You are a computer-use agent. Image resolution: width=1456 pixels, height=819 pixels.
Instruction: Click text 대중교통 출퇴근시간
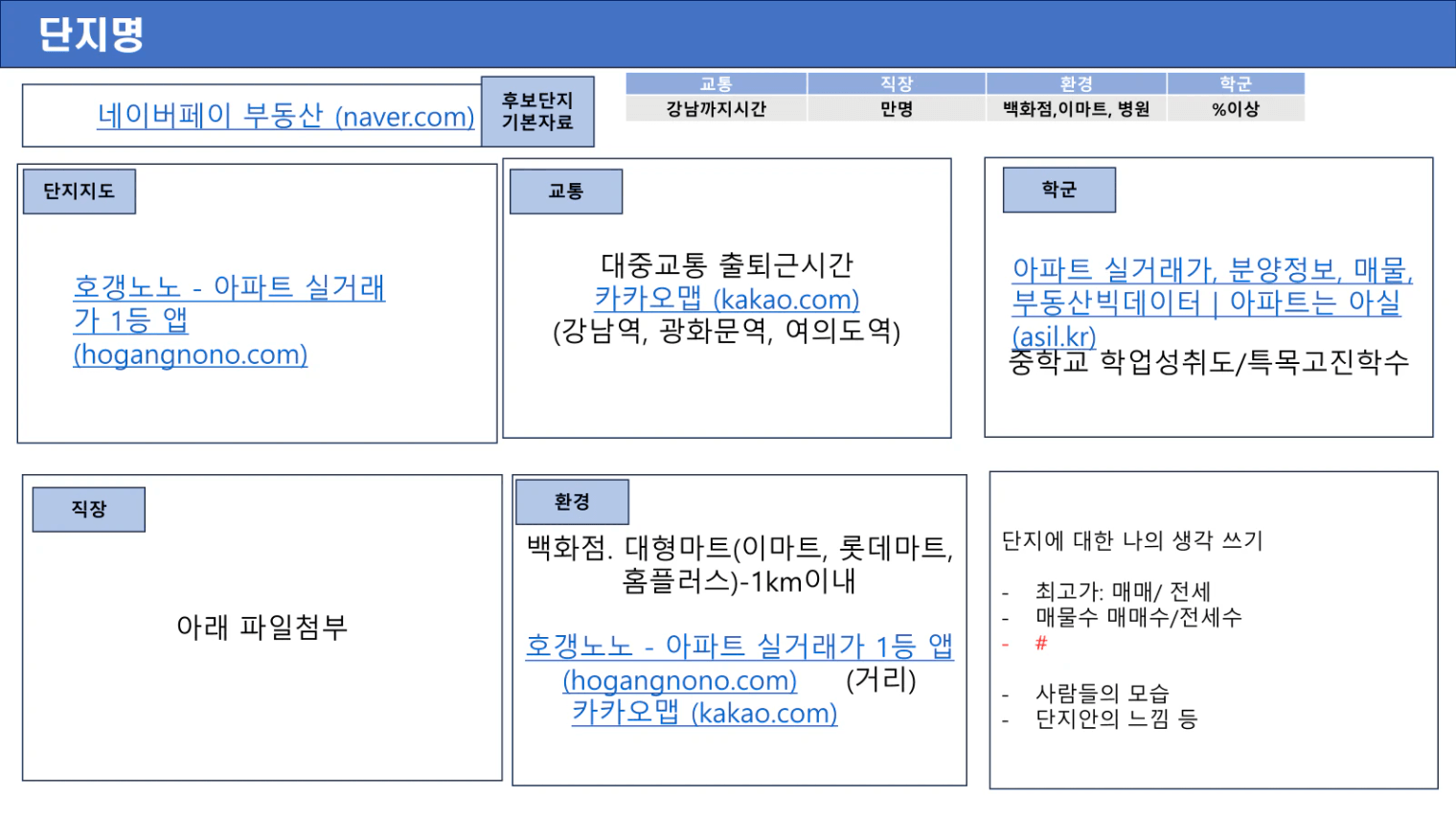tap(727, 264)
